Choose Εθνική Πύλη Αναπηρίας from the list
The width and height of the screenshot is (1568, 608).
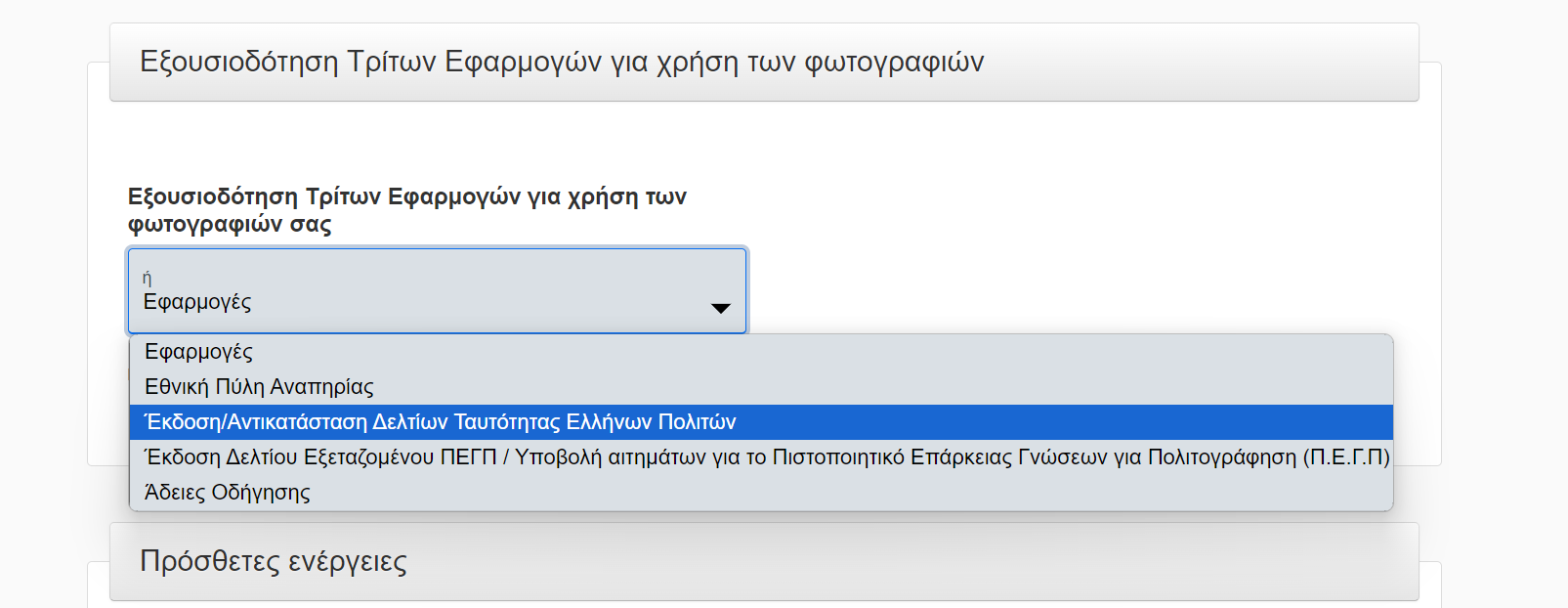761,387
